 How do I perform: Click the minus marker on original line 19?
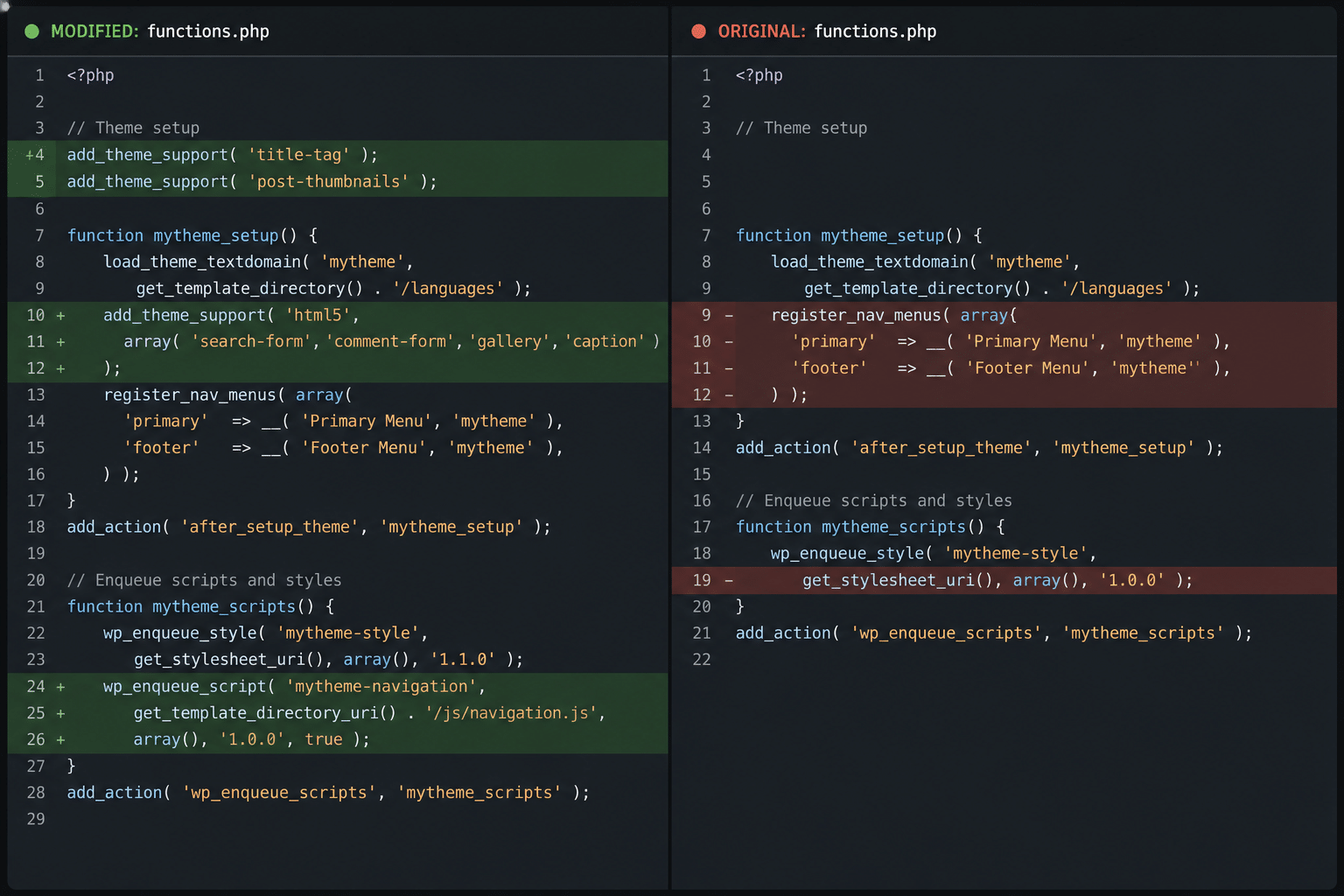point(729,580)
